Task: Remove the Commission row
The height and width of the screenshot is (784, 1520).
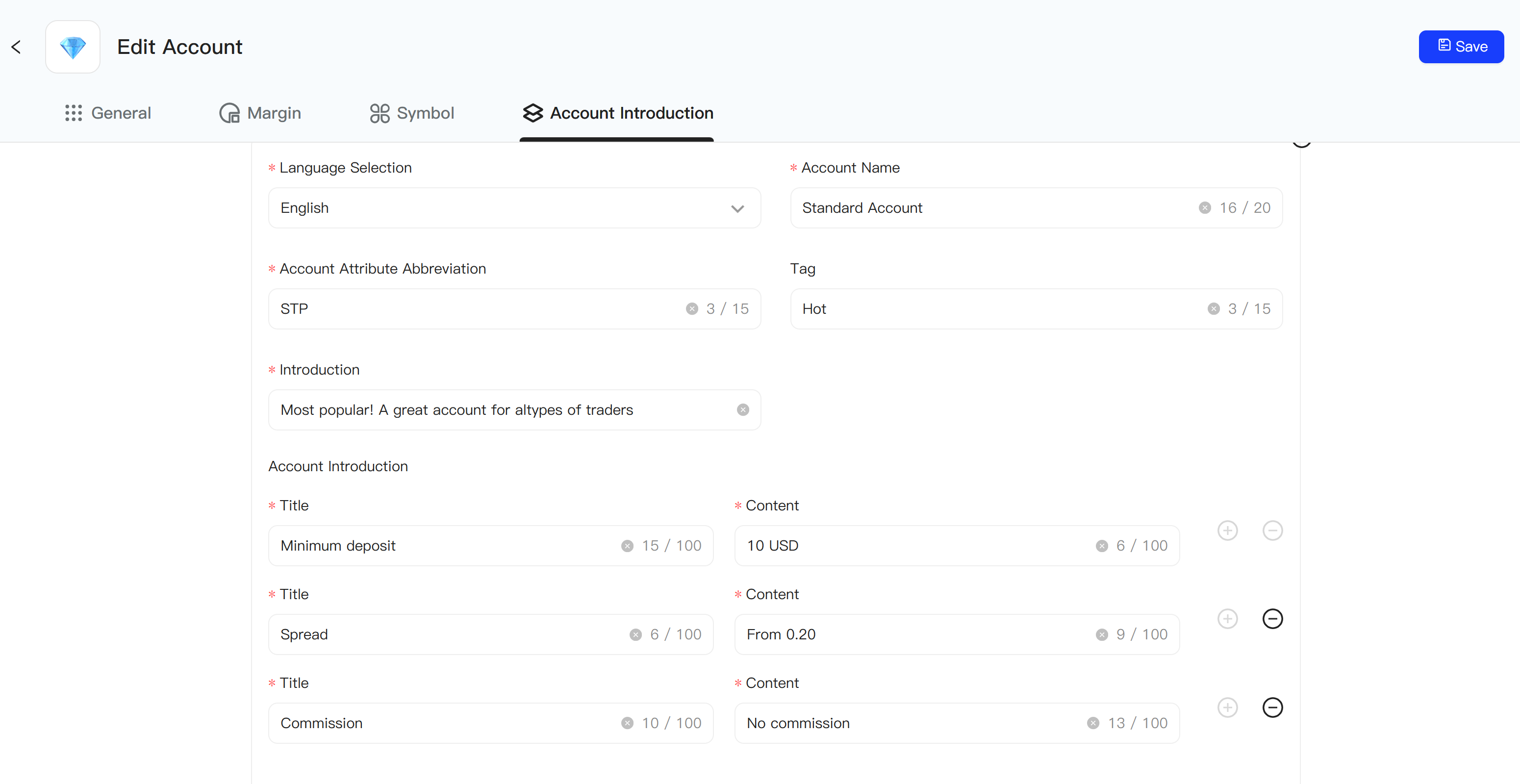Action: (1272, 708)
